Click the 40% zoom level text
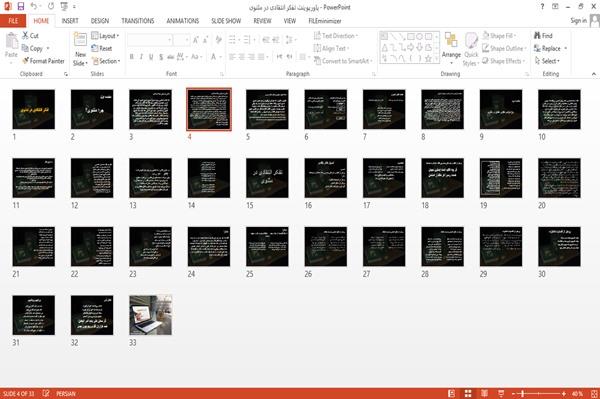Image resolution: width=600 pixels, height=399 pixels. 577,394
